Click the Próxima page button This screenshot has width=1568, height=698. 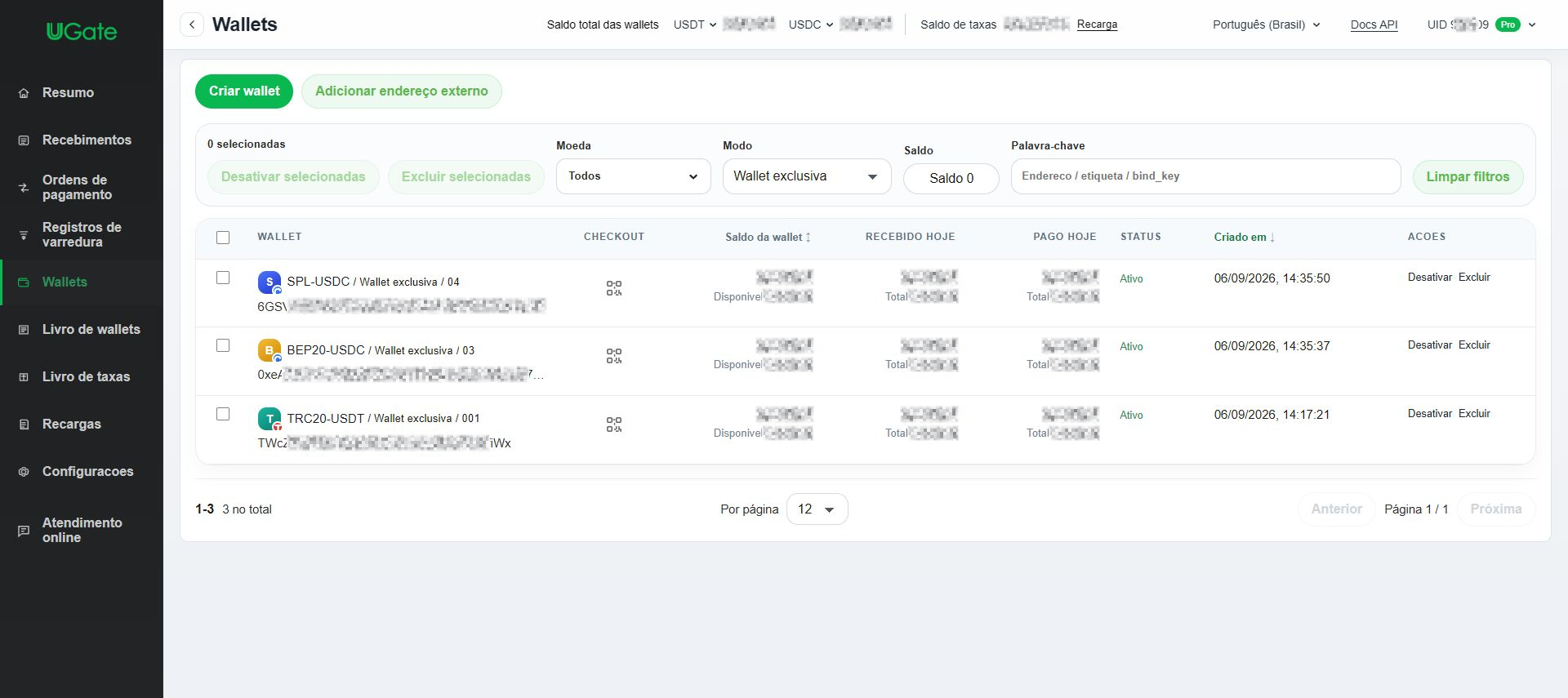1496,509
